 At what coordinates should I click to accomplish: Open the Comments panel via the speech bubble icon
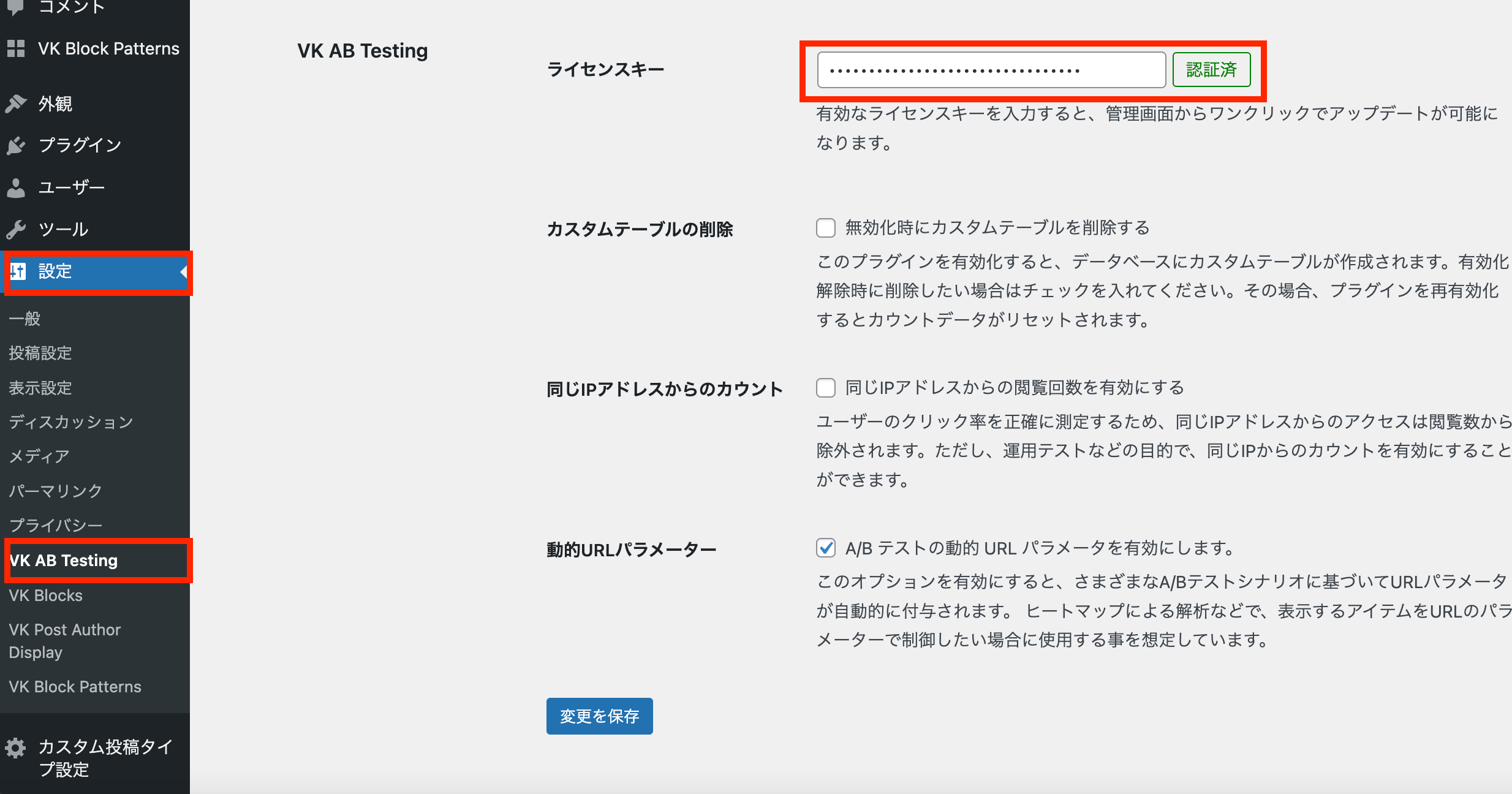tap(17, 6)
